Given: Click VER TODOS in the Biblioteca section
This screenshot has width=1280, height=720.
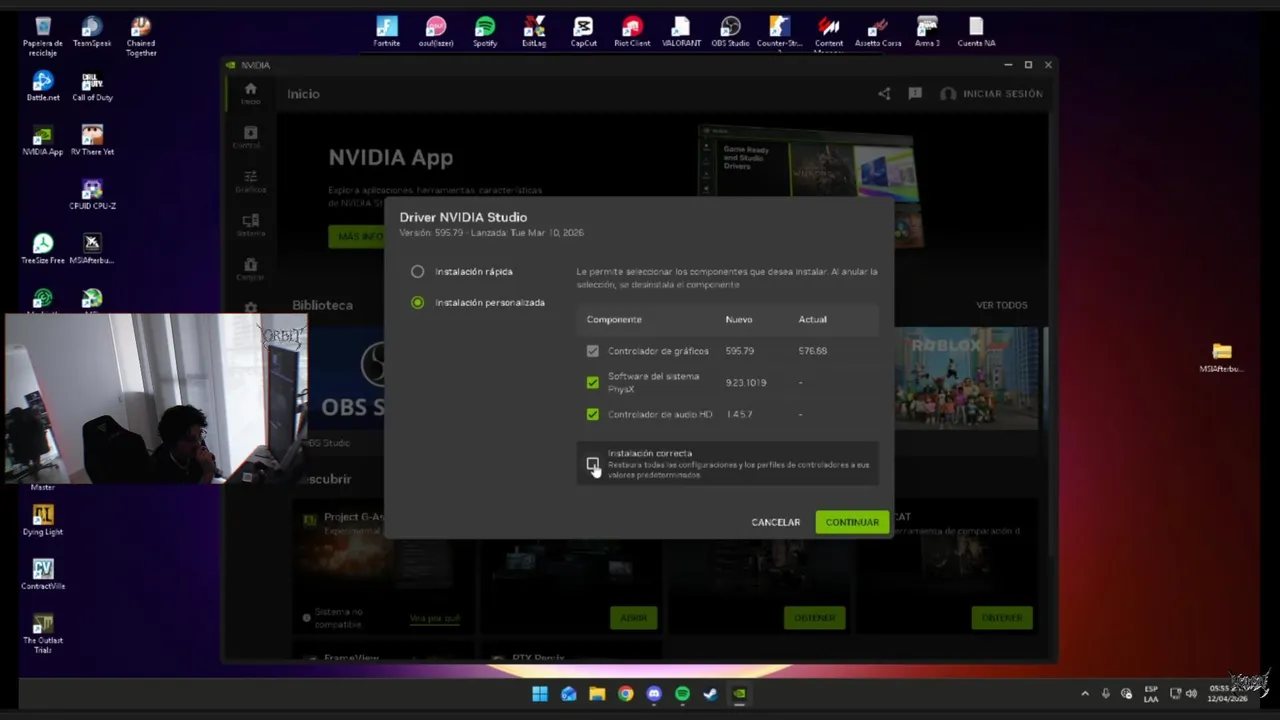Looking at the screenshot, I should point(1001,305).
